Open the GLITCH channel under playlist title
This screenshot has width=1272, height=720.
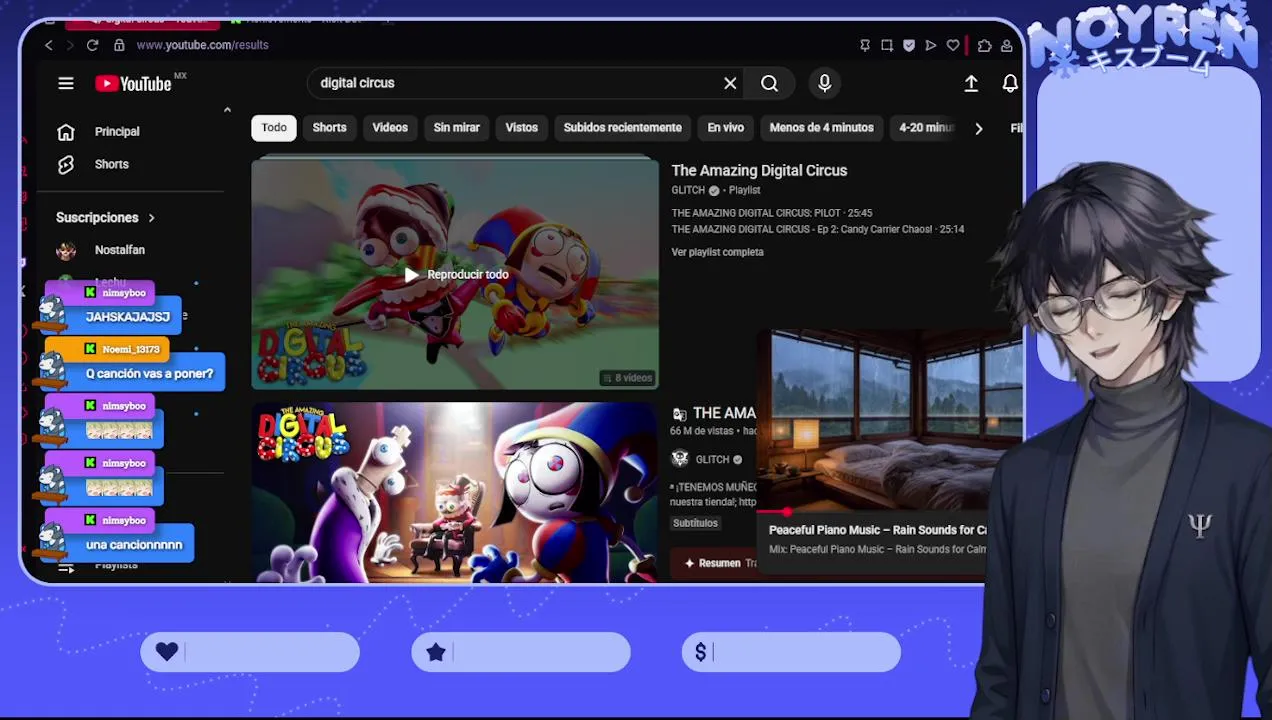[x=688, y=190]
